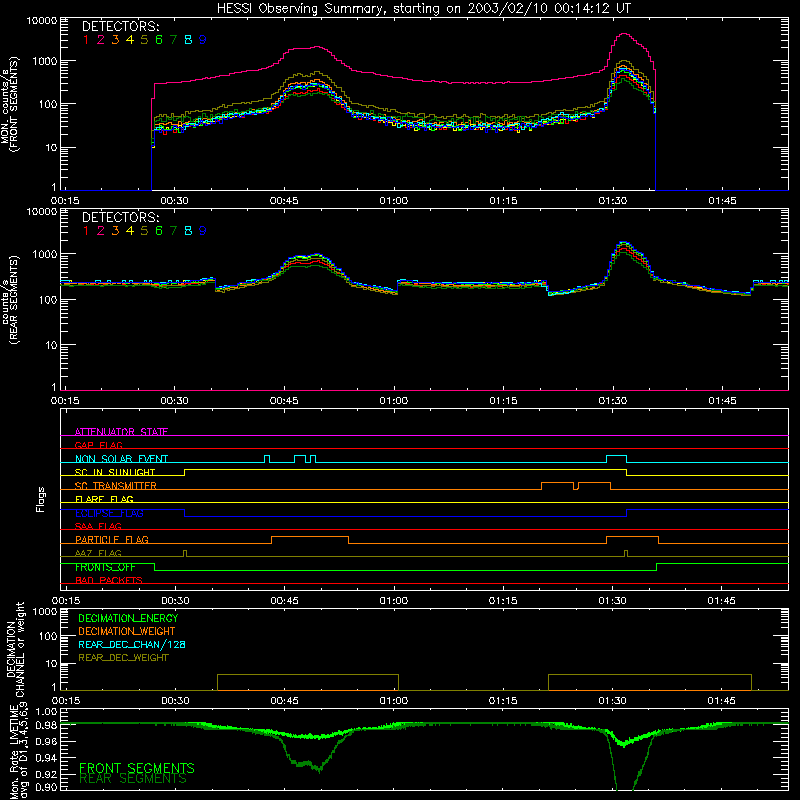Screen dimensions: 800x800
Task: Click green detector 6 in front segments legend
Action: point(159,40)
